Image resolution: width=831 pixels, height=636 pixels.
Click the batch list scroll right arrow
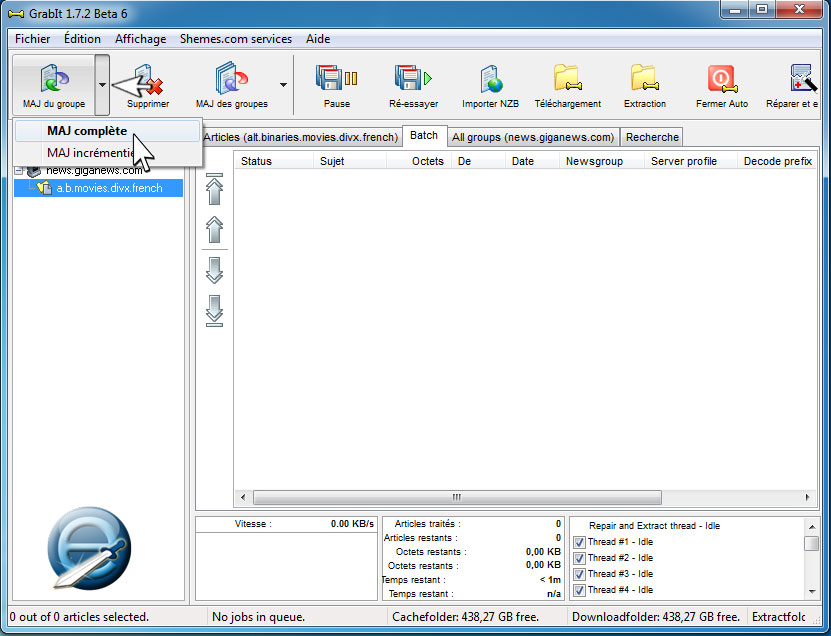808,497
